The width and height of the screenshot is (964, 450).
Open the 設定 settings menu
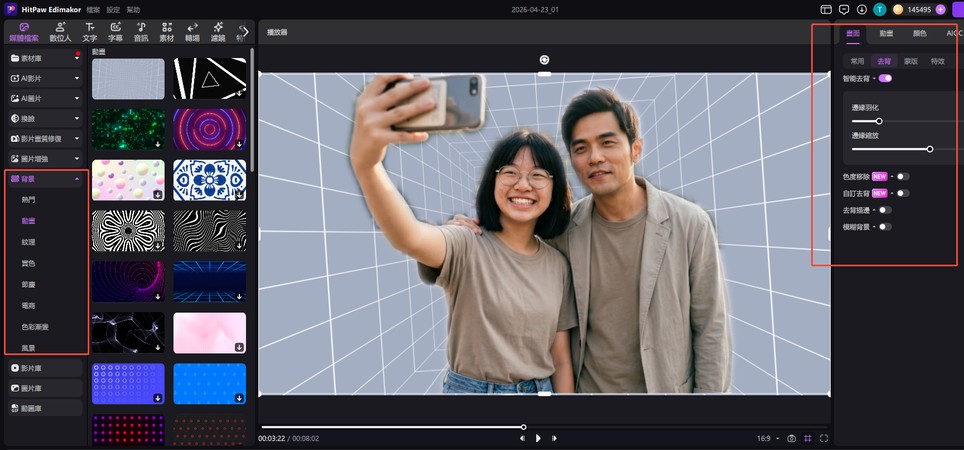pos(113,10)
